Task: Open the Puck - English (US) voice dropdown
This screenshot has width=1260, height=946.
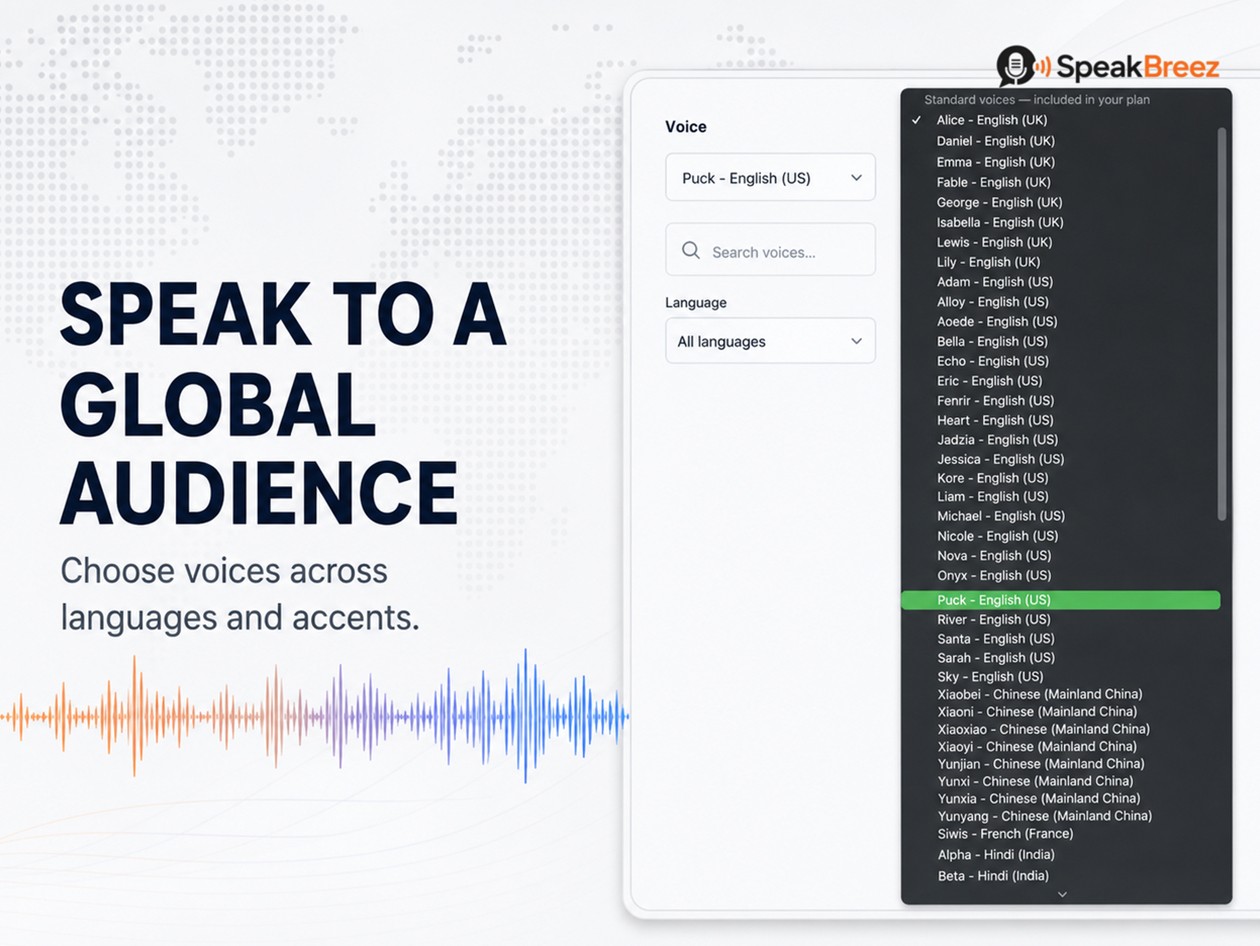Action: click(x=770, y=177)
